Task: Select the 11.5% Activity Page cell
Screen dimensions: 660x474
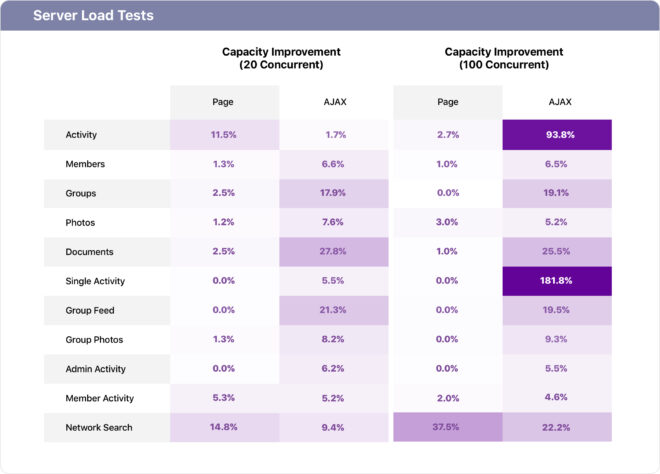Action: [x=223, y=134]
